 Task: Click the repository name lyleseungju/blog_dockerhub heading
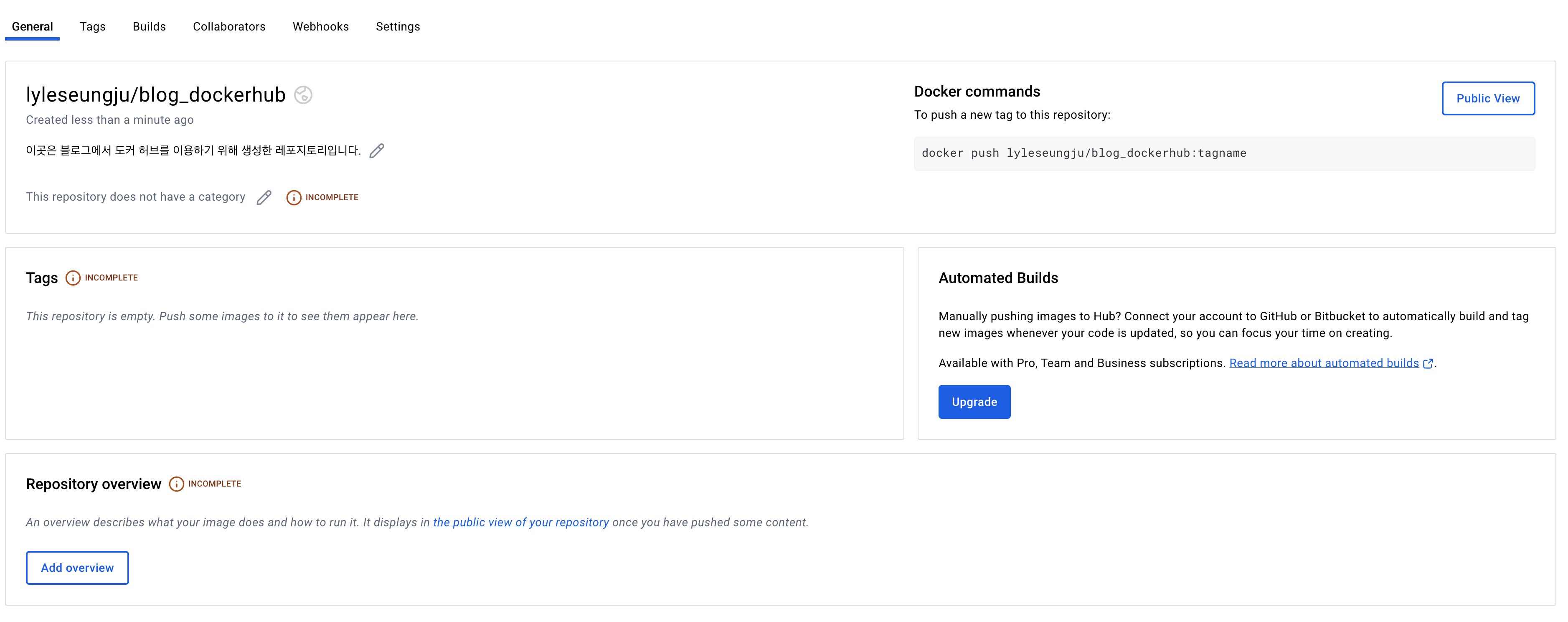[x=156, y=95]
